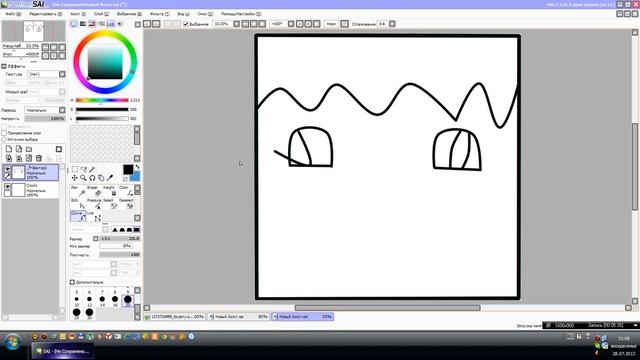Switch to the document tab at 33%
Screen dimensions: 640x360
click(302, 316)
